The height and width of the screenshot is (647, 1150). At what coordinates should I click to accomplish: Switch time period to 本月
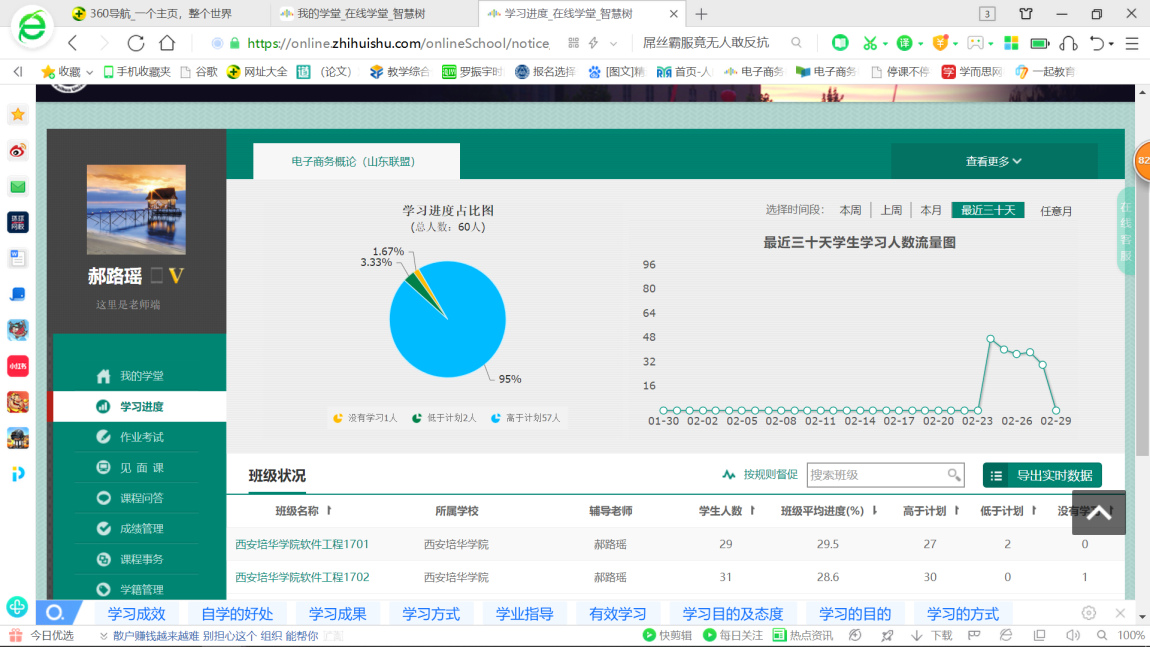click(931, 210)
